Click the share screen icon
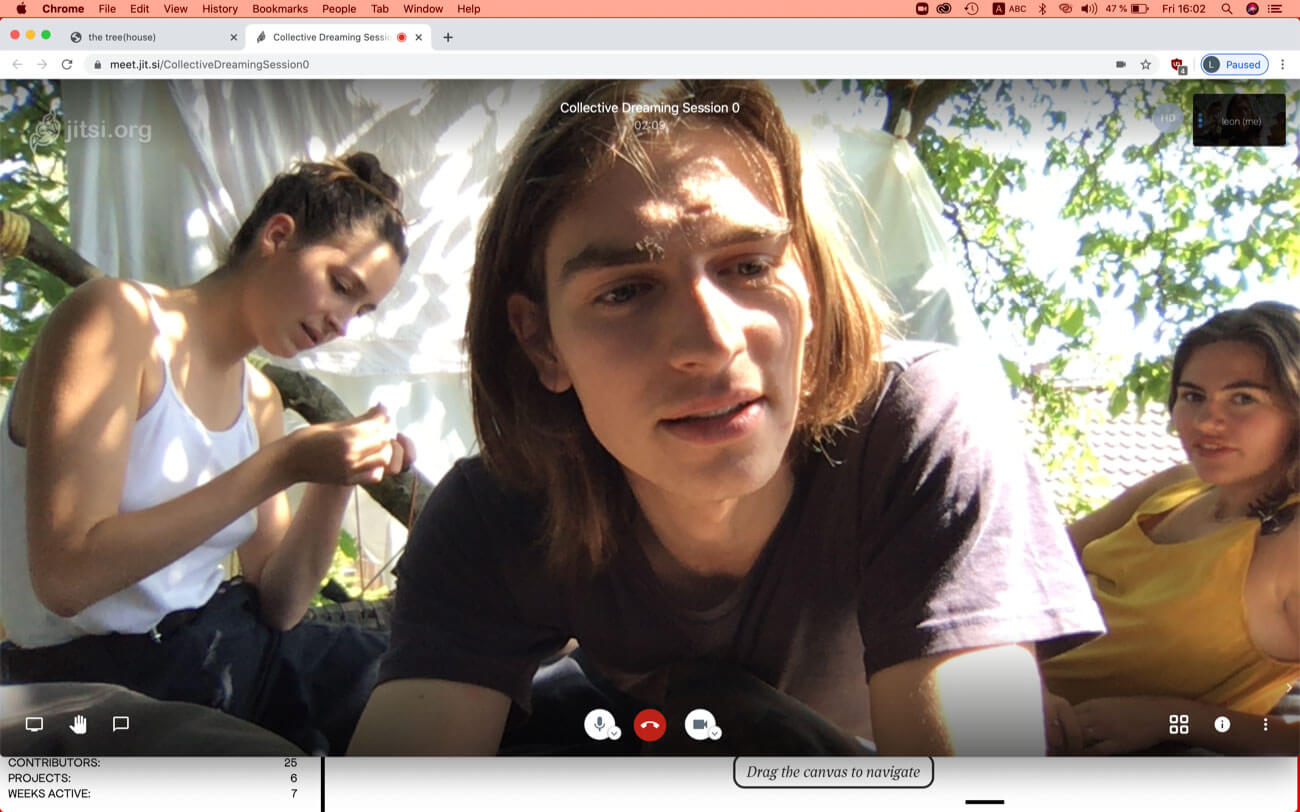The image size is (1300, 812). [34, 724]
